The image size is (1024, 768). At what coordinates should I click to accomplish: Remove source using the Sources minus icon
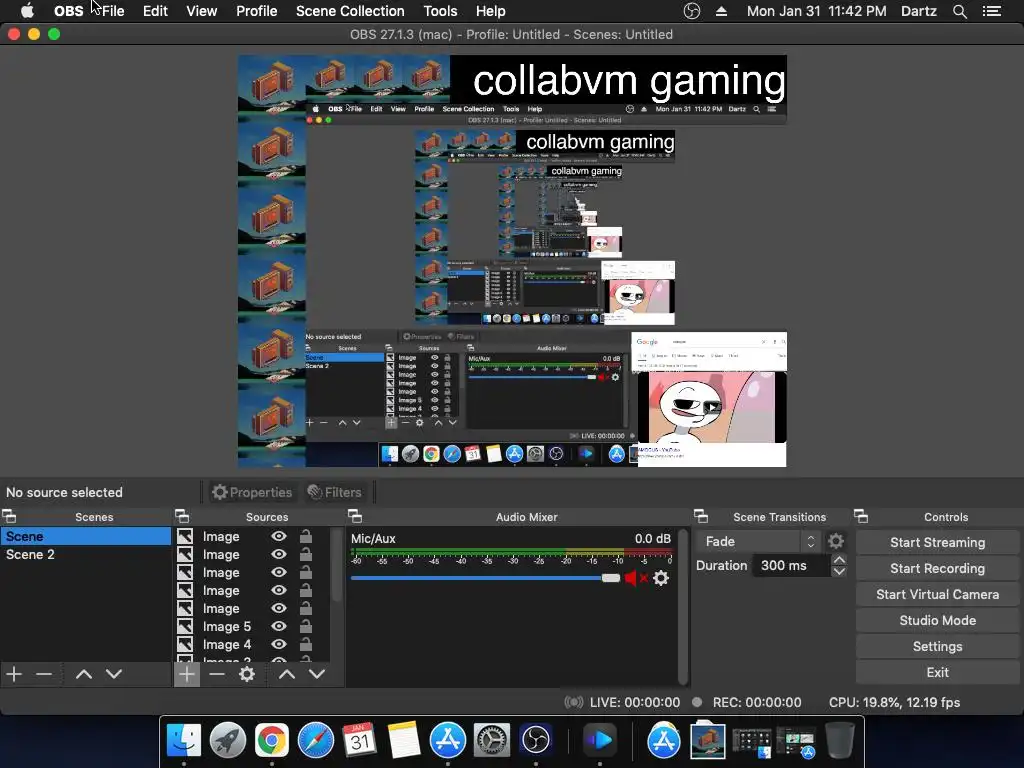pyautogui.click(x=217, y=674)
